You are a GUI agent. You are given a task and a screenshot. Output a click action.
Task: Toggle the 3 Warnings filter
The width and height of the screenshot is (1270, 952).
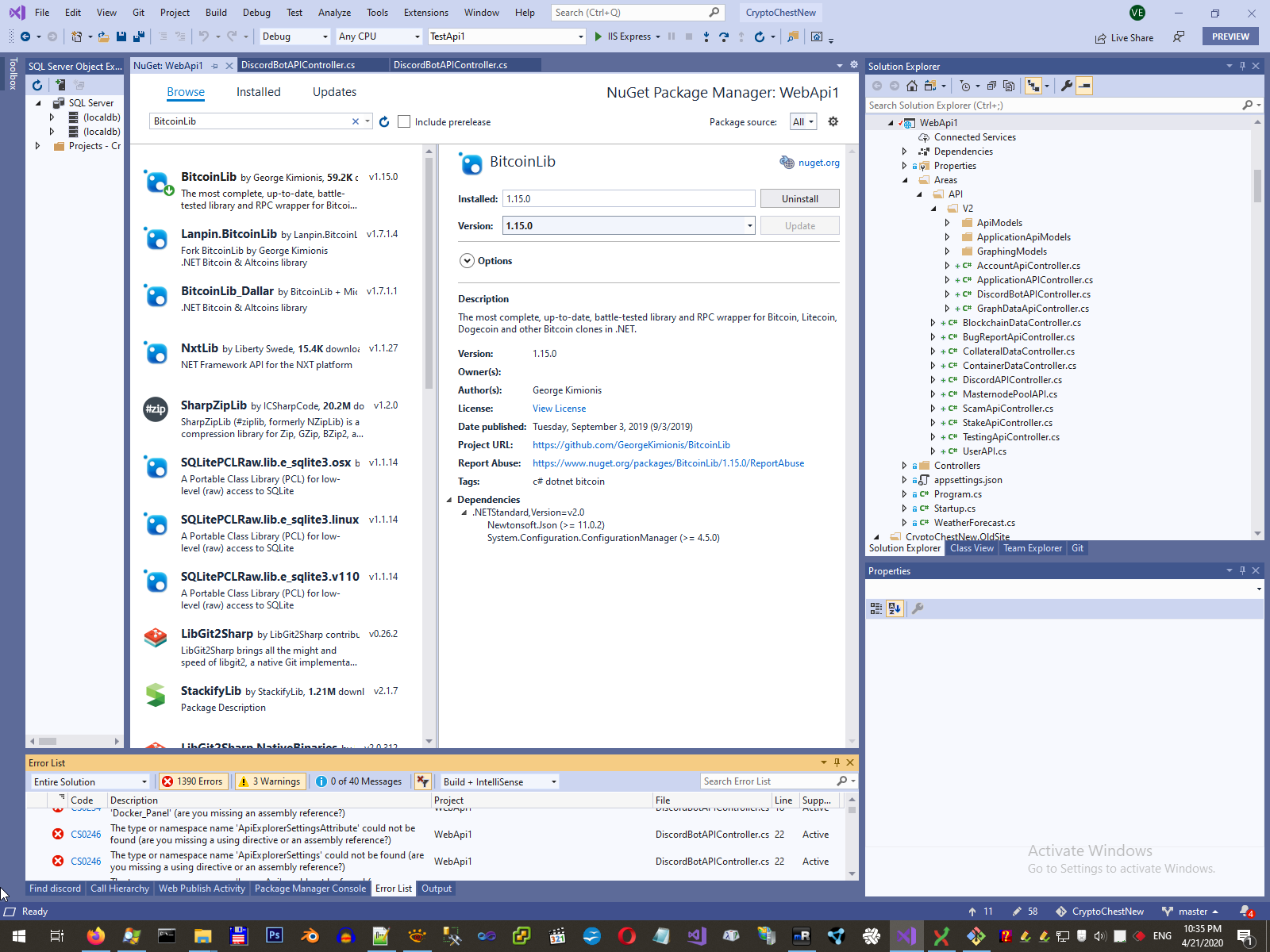click(270, 781)
